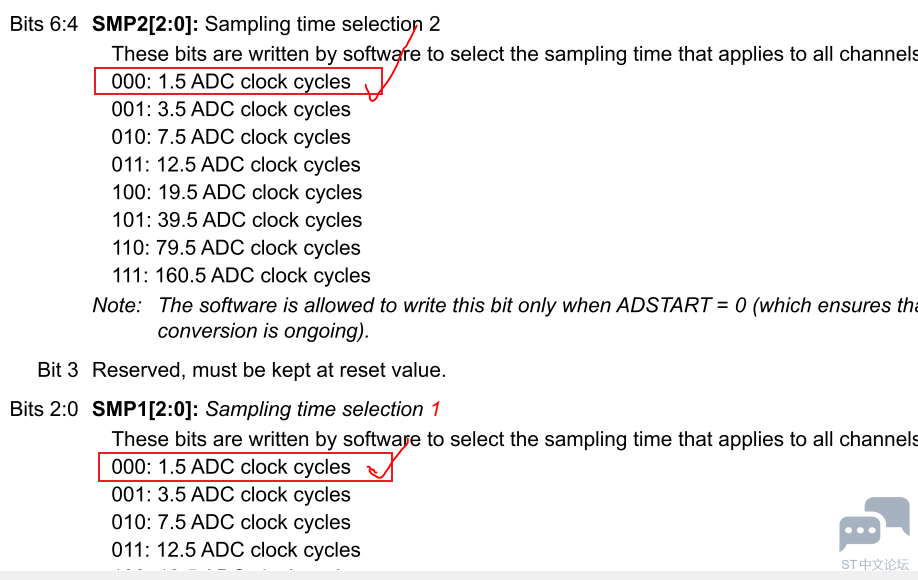The height and width of the screenshot is (580, 918).
Task: Click the red checkmark beside SMP2 000 entry
Action: (x=391, y=61)
